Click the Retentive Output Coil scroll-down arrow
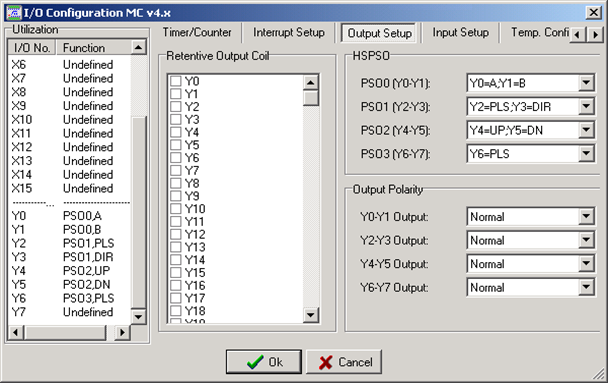Screen dimensions: 609x384 pyautogui.click(x=311, y=315)
